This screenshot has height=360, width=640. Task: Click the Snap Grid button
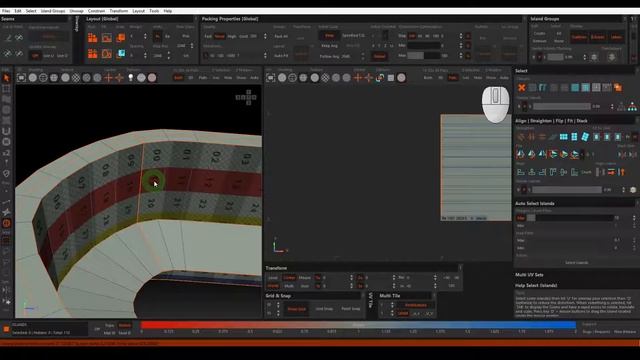pyautogui.click(x=297, y=309)
